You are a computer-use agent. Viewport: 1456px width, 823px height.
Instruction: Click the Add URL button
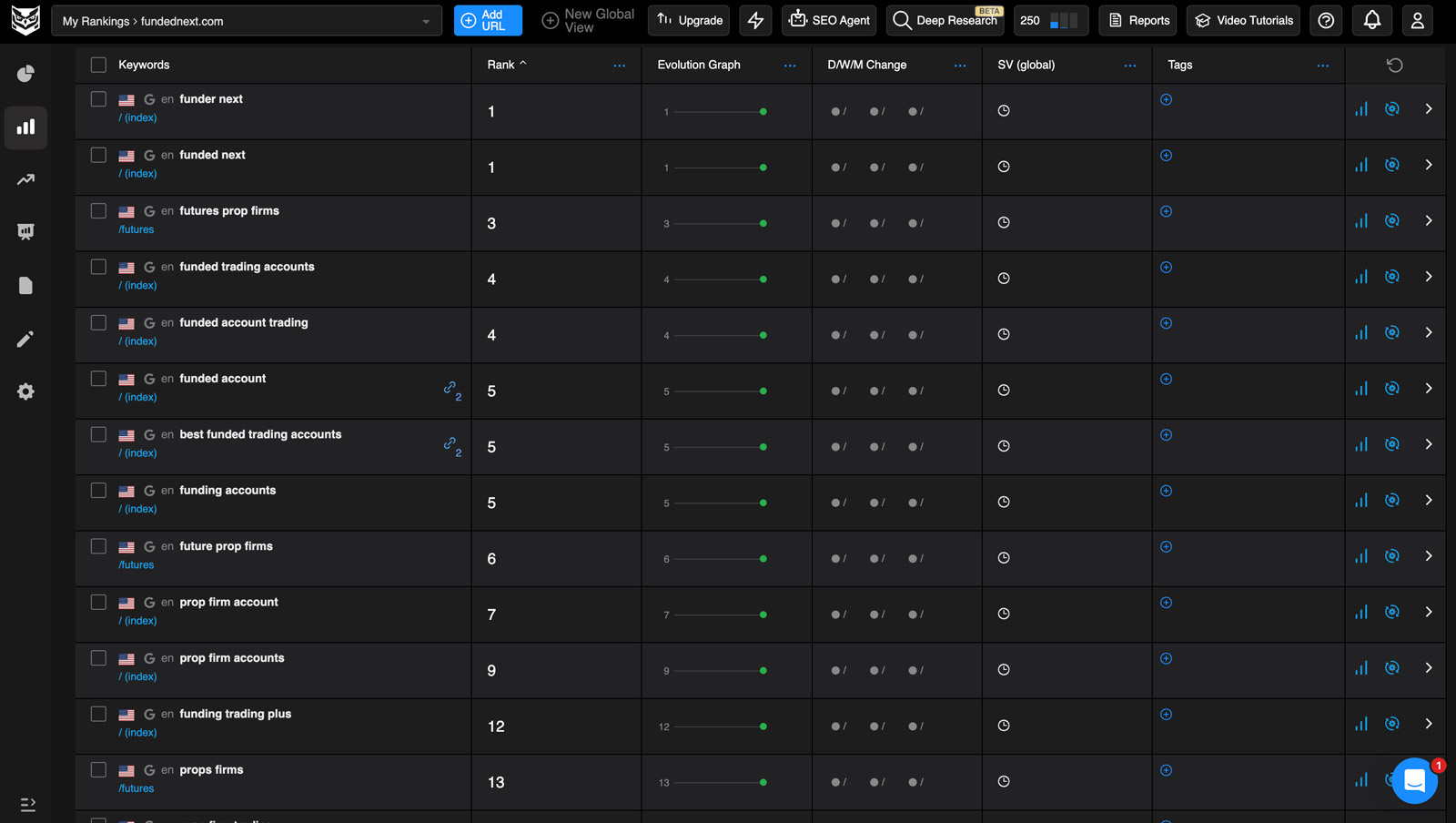pyautogui.click(x=488, y=20)
